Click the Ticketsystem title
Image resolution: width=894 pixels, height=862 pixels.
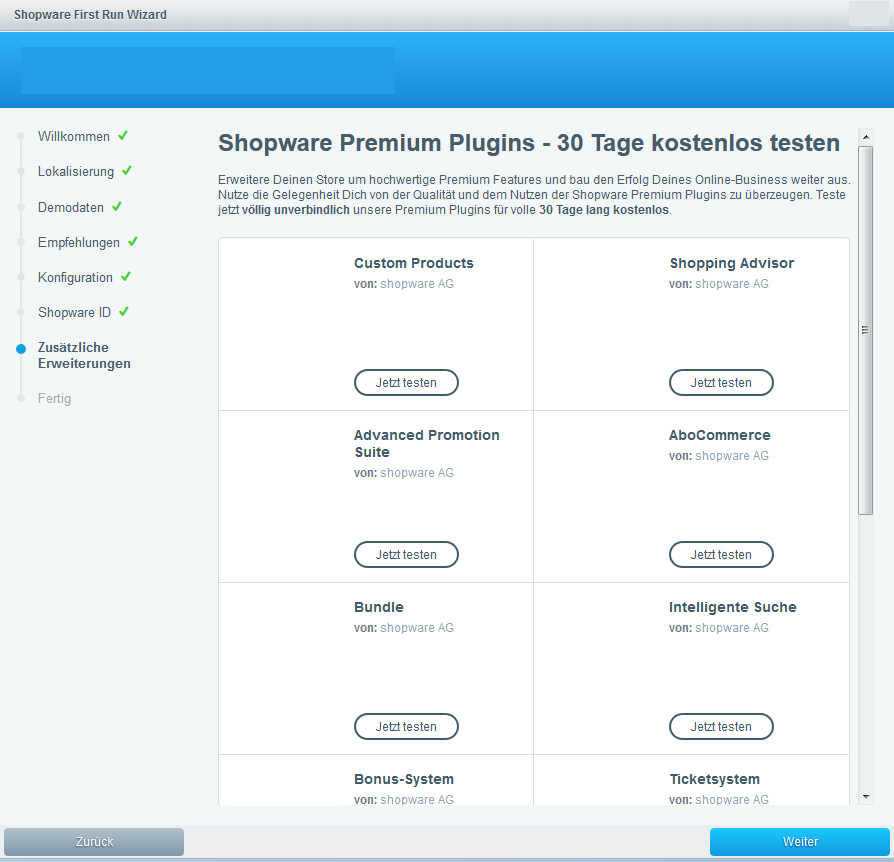[714, 779]
